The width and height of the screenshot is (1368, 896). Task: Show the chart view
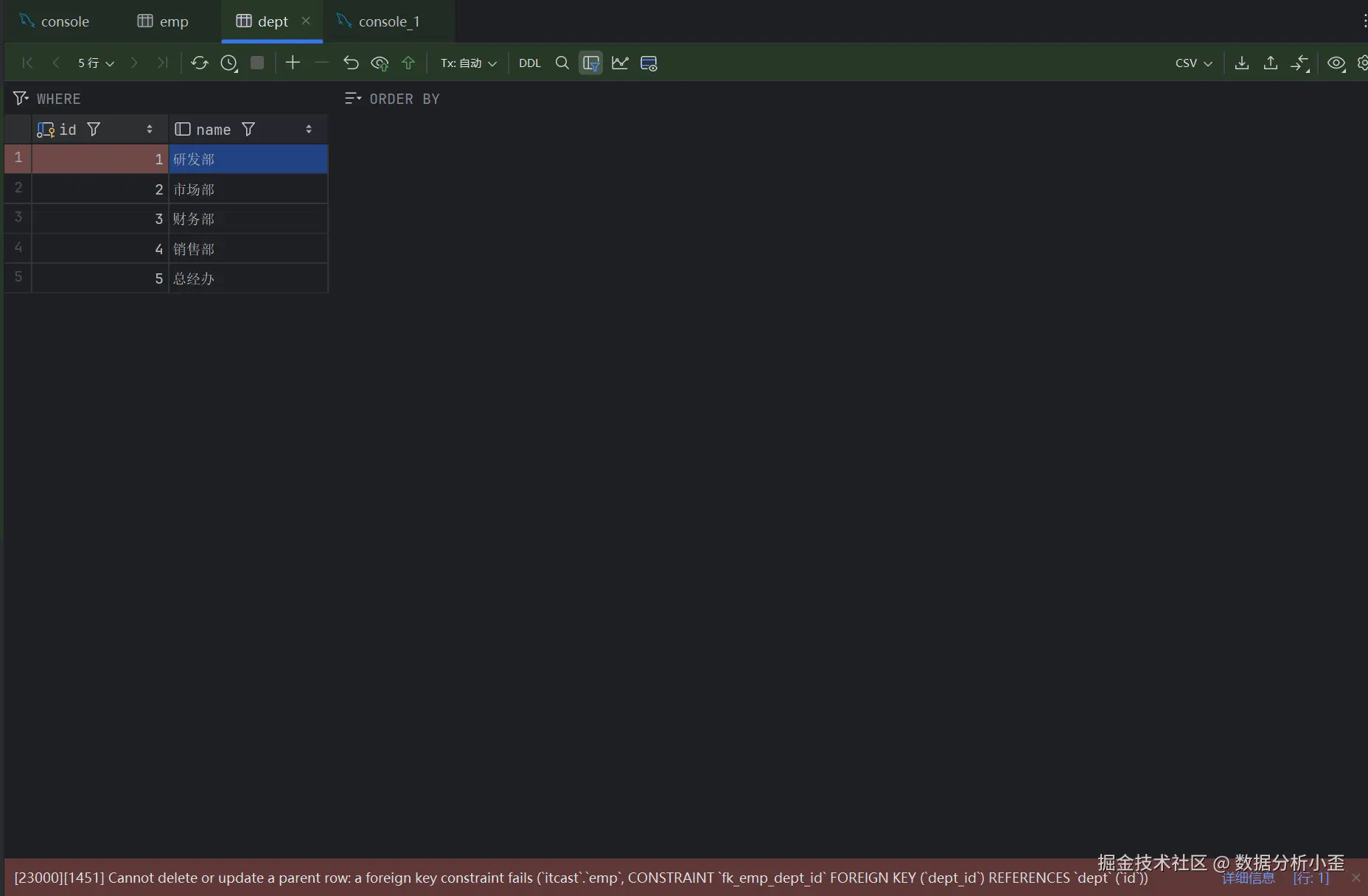[x=620, y=63]
